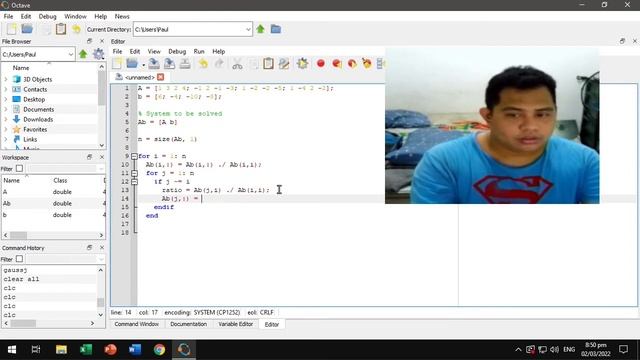Open the Workspace filter text dropdown
Screen dimensions: 640x360
101,169
